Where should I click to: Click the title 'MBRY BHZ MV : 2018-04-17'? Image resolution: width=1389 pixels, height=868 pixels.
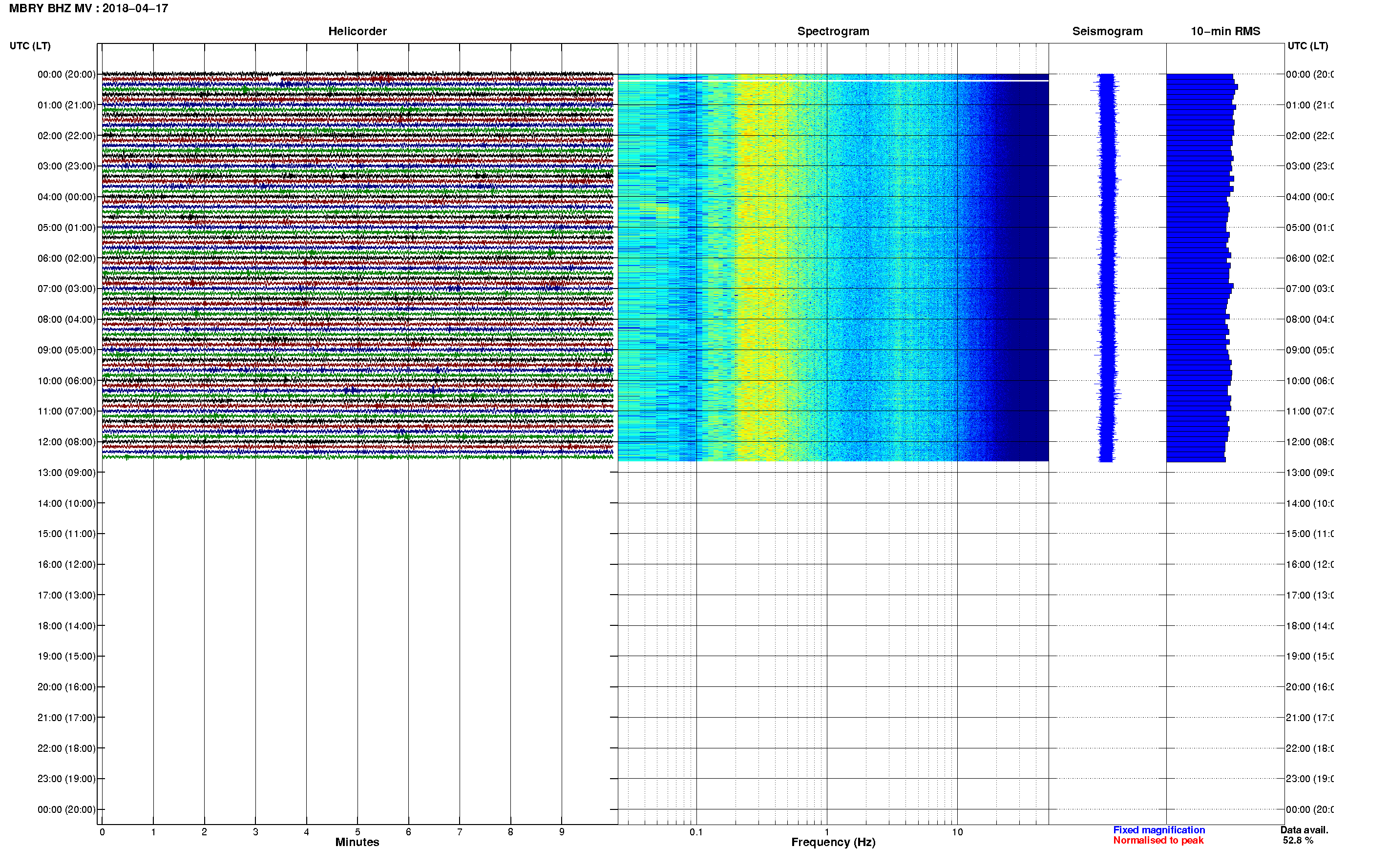click(88, 9)
